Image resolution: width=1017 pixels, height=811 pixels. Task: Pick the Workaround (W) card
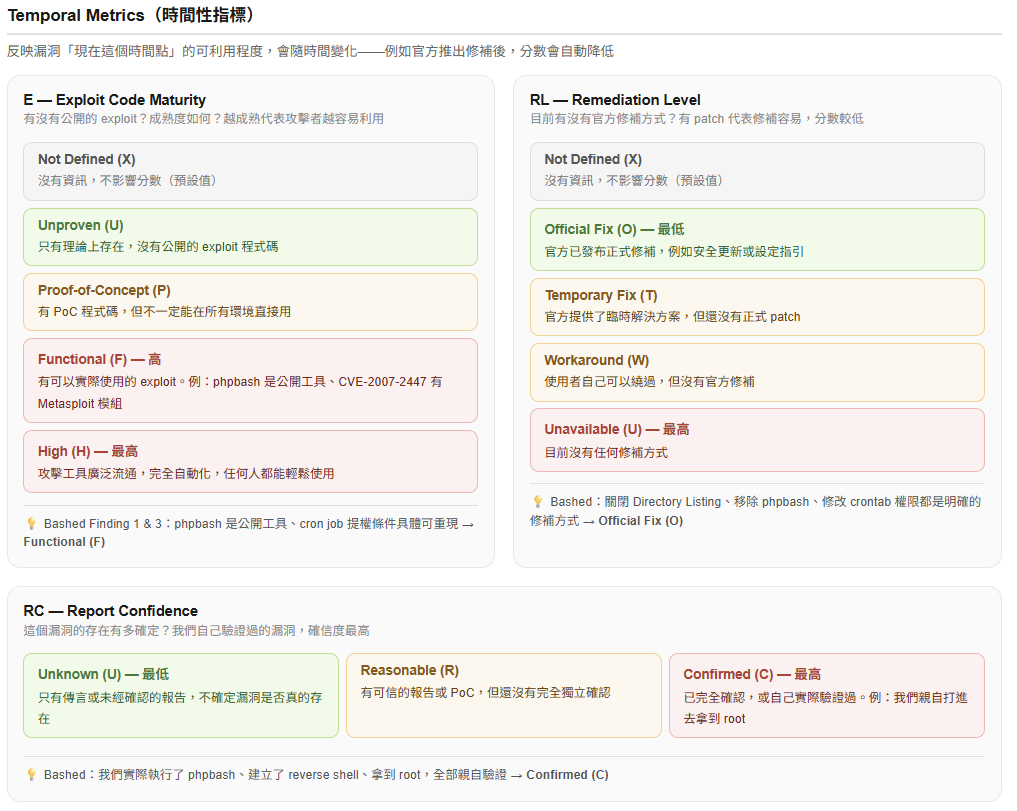tap(757, 372)
